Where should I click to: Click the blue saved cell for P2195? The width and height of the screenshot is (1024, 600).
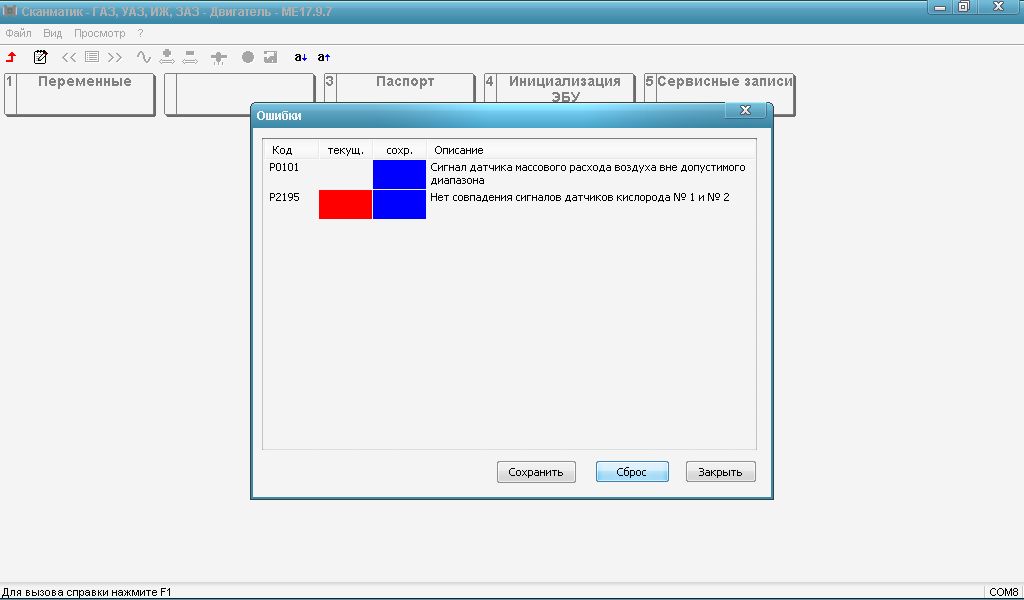point(399,204)
